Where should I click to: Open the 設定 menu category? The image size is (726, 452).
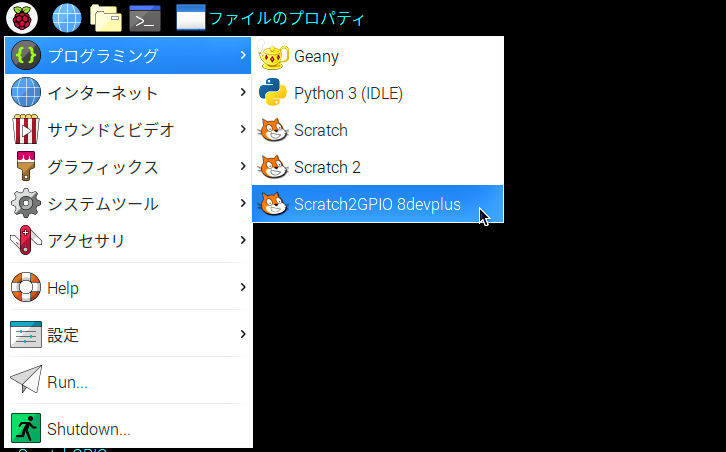tap(128, 334)
